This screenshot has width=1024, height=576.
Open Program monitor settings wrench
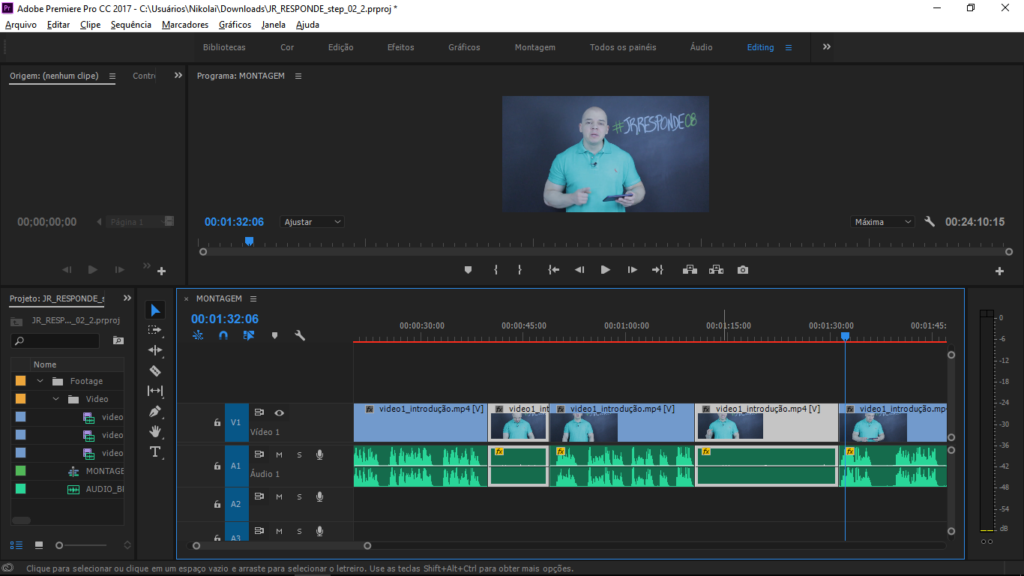[x=929, y=221]
